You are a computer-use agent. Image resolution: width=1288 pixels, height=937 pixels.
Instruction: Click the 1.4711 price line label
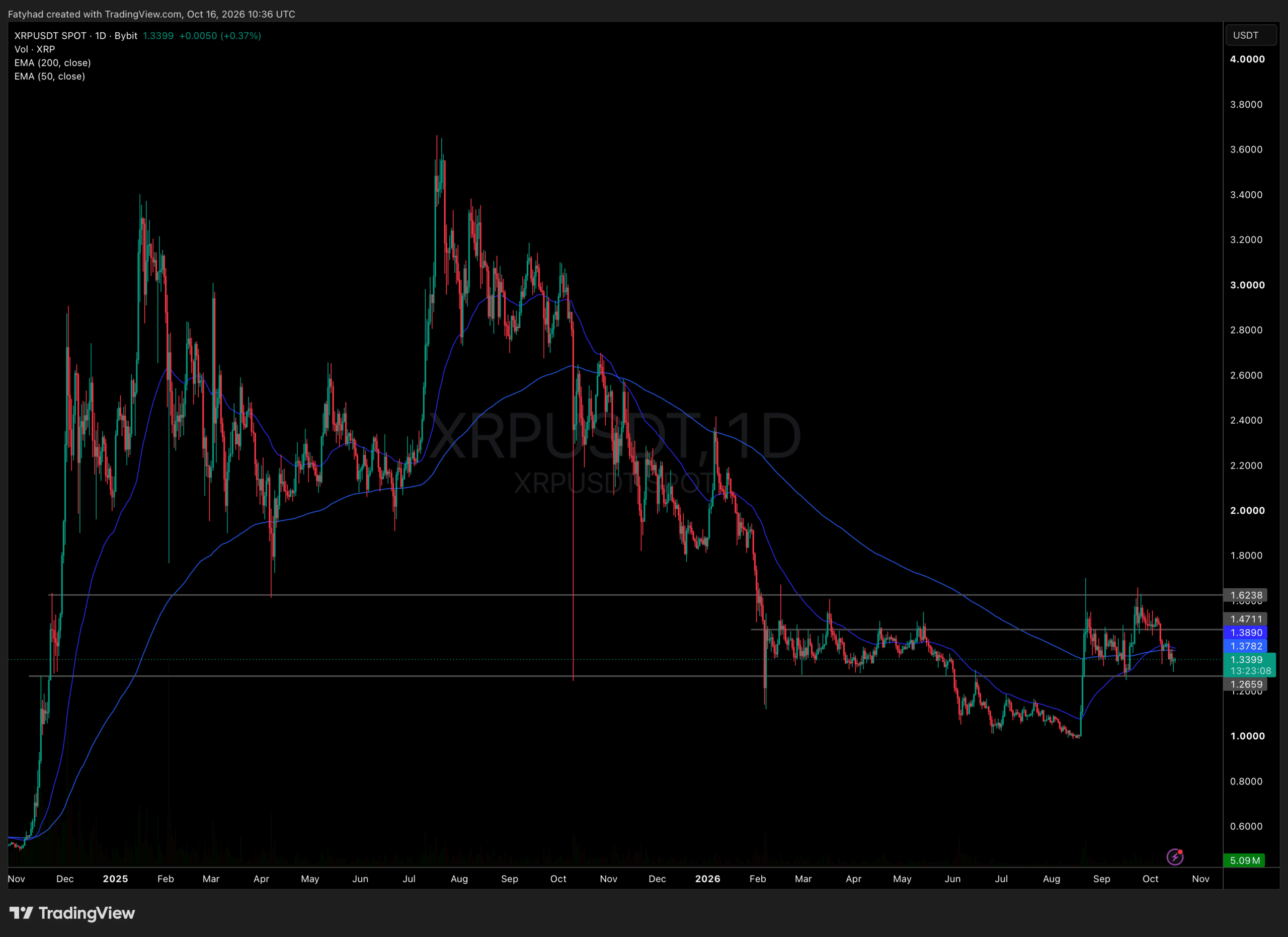1246,619
